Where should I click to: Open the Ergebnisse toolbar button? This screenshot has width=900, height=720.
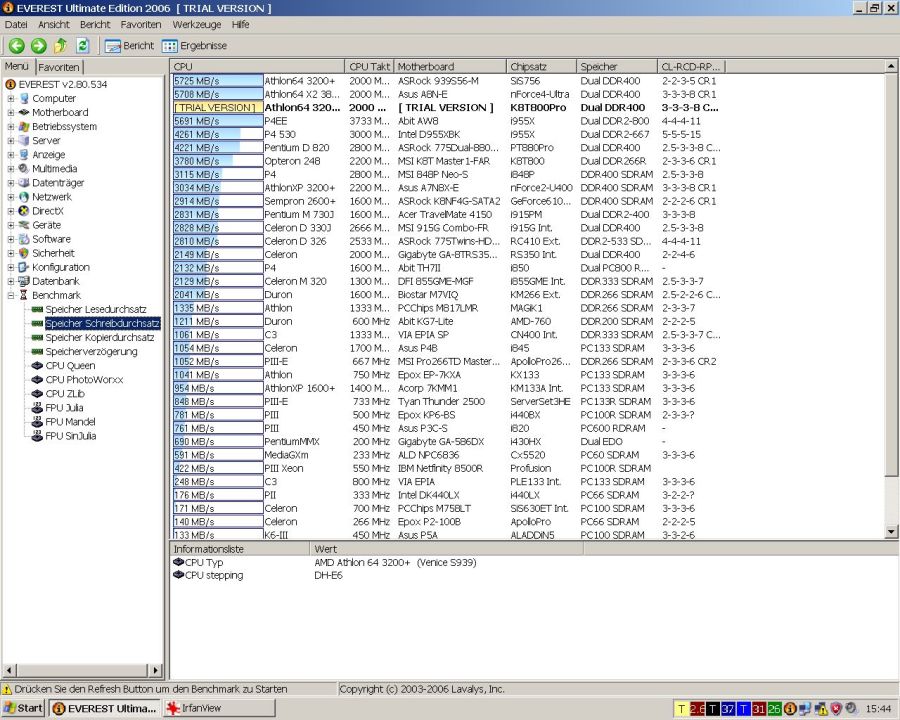(x=195, y=45)
